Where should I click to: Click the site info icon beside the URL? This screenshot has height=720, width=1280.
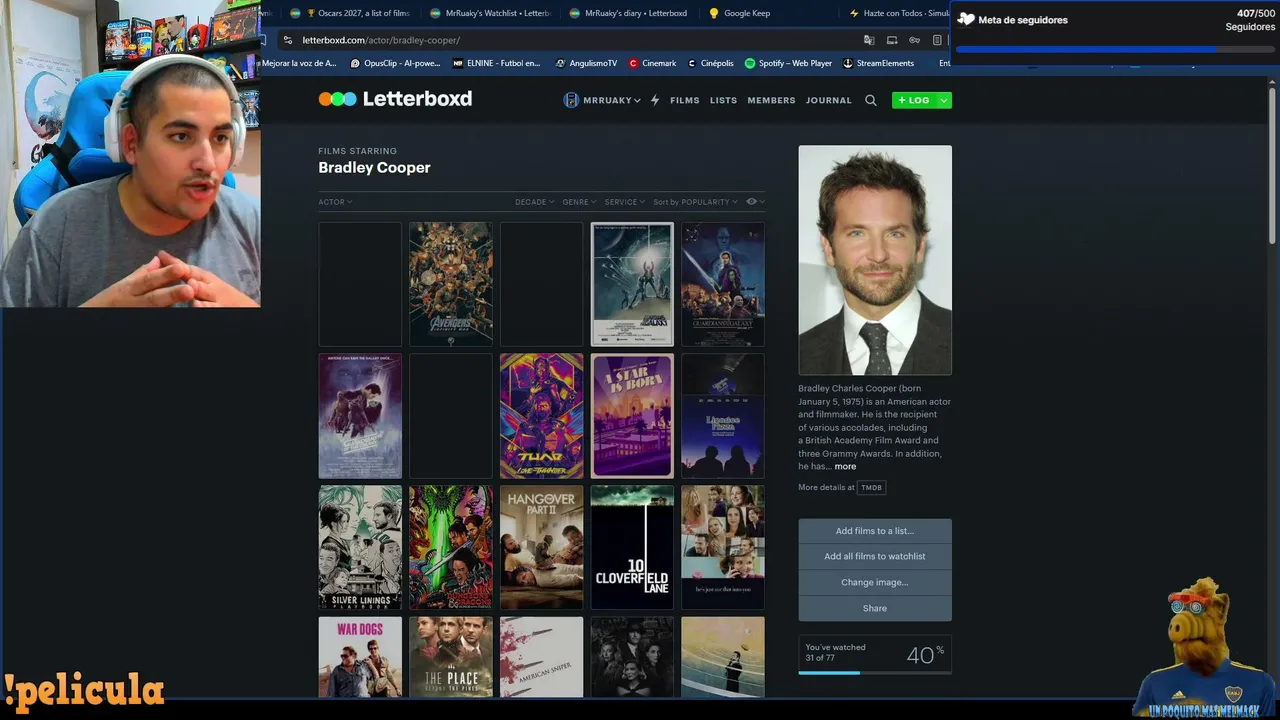point(288,40)
